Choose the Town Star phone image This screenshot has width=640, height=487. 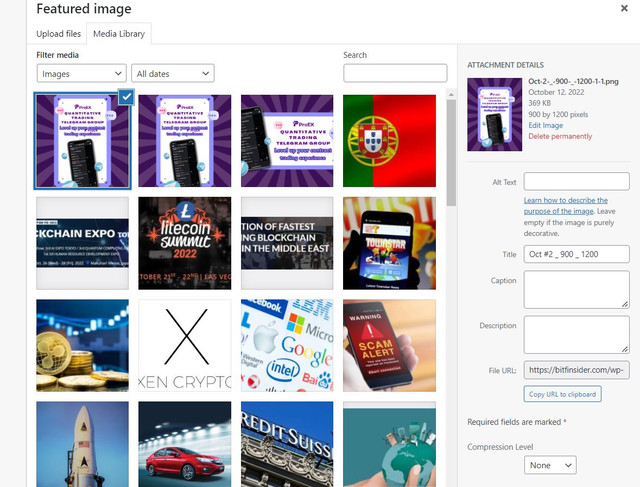389,243
